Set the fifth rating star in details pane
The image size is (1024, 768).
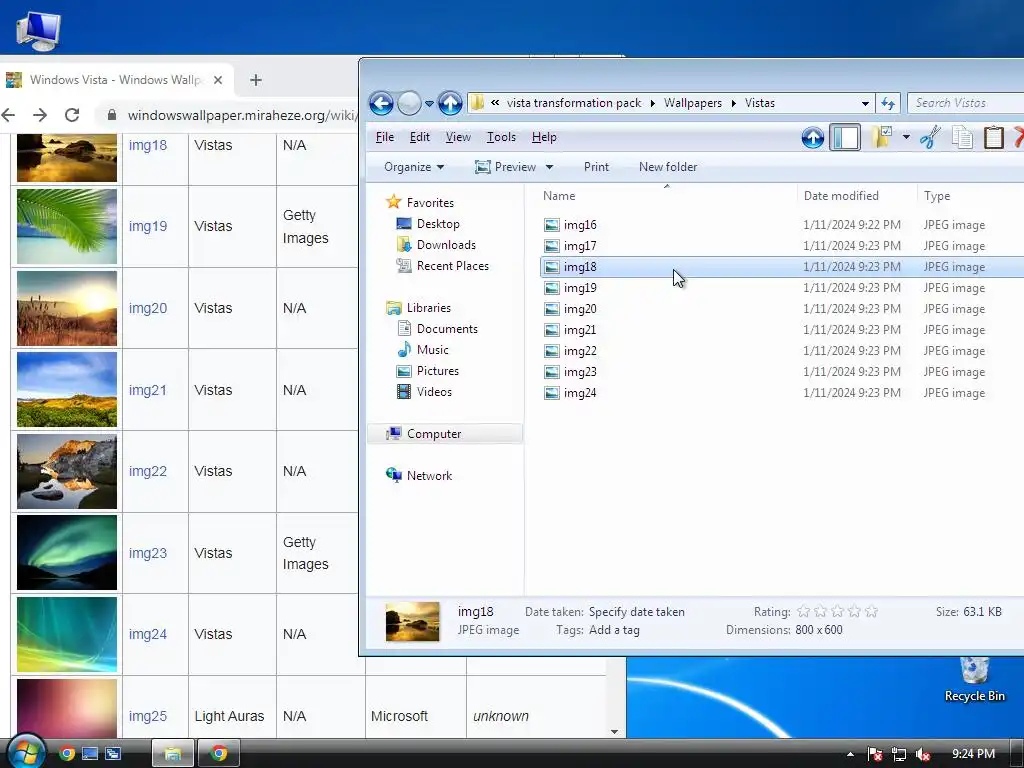click(x=871, y=612)
